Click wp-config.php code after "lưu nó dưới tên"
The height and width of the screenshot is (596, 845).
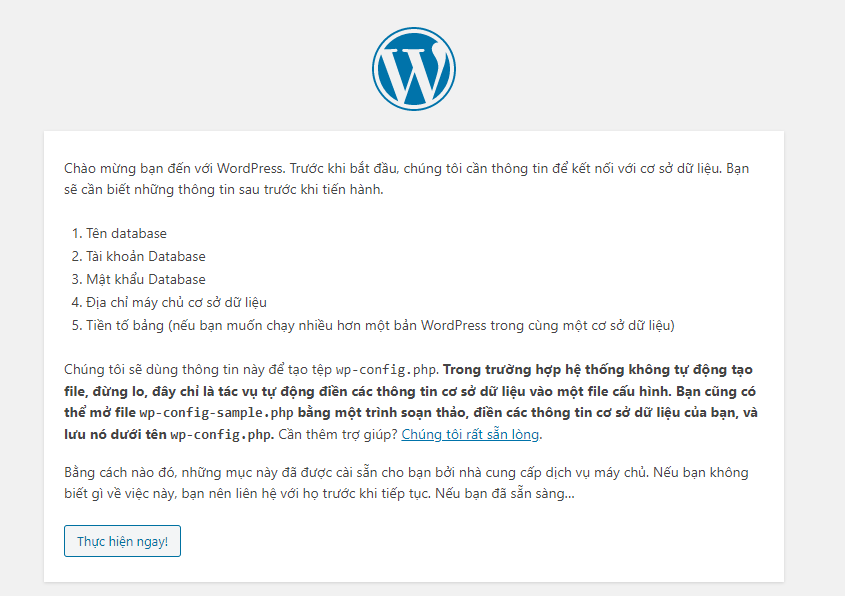click(222, 434)
